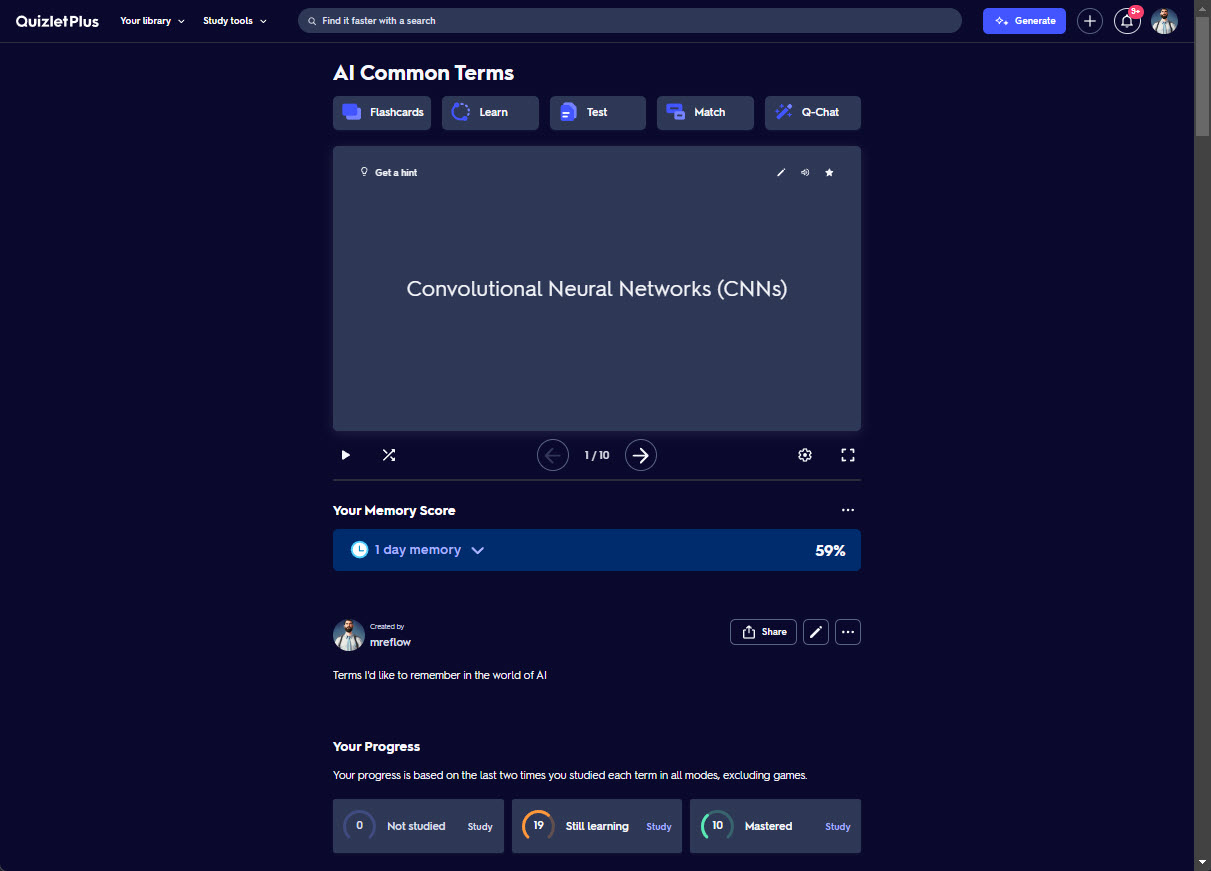Viewport: 1211px width, 871px height.
Task: Click the Your Progress heading
Action: click(x=376, y=747)
